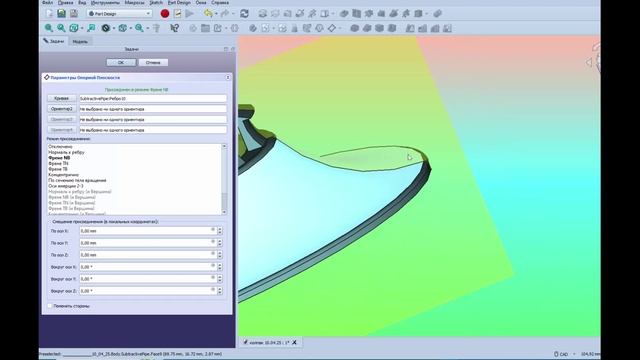Confirm with the OK button

[121, 62]
